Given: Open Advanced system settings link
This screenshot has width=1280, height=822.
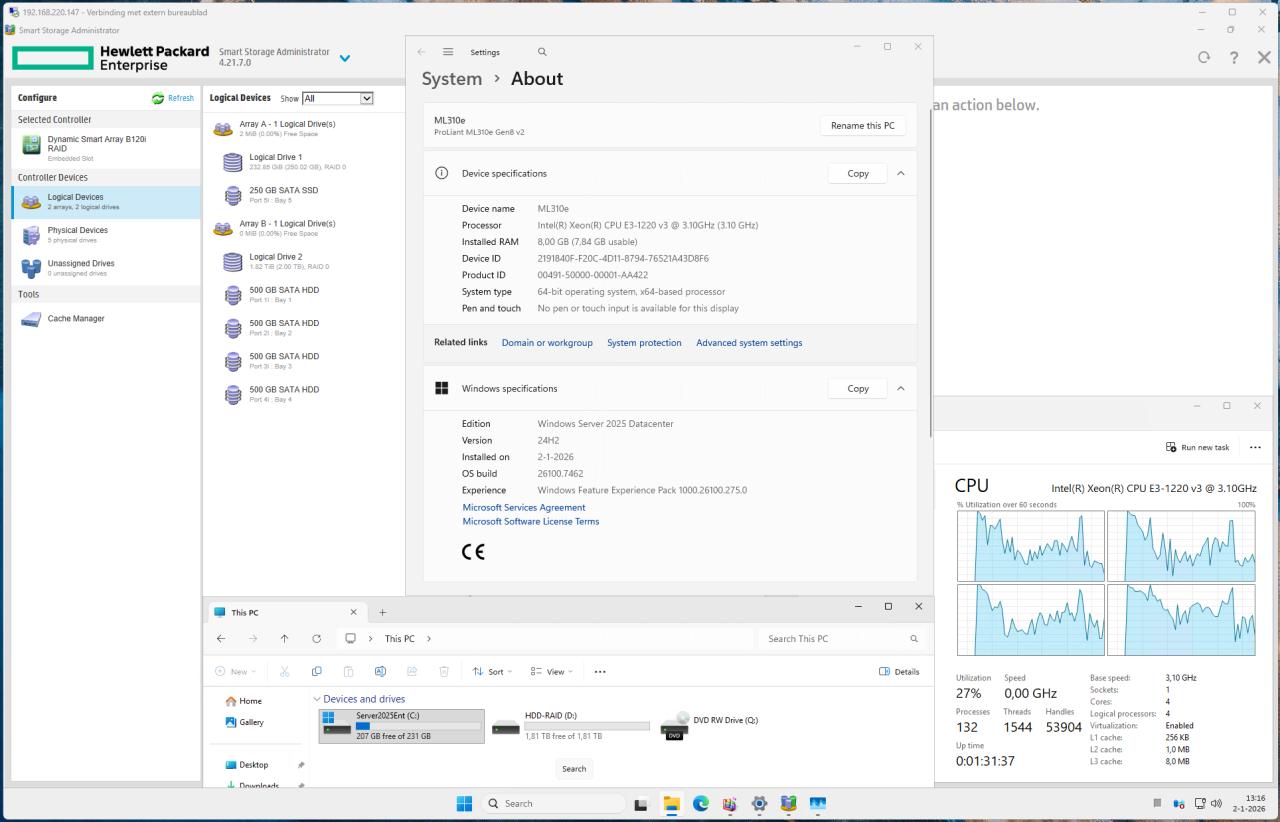Looking at the screenshot, I should 749,343.
